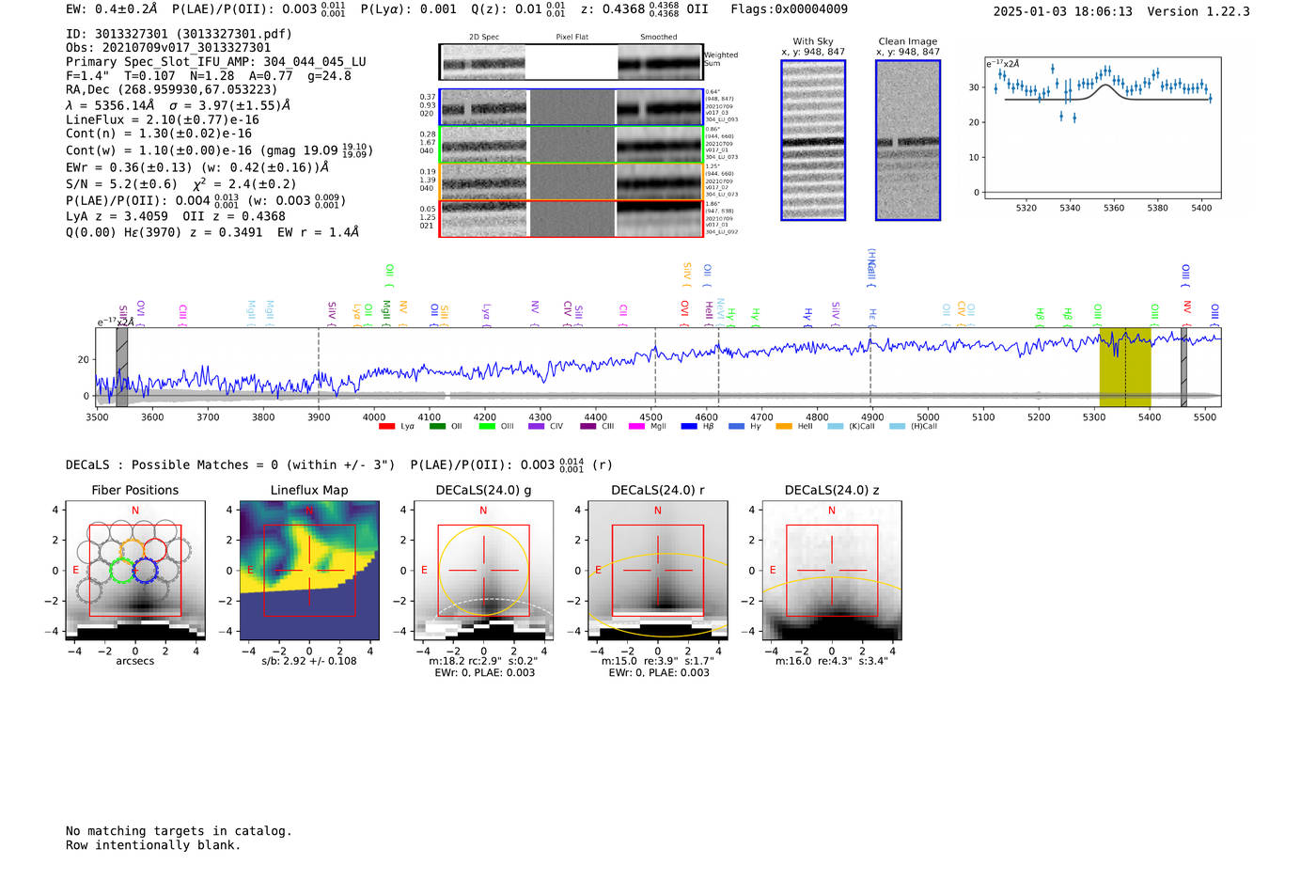The width and height of the screenshot is (1316, 896).
Task: Click the CIII legend swatch
Action: 588,427
